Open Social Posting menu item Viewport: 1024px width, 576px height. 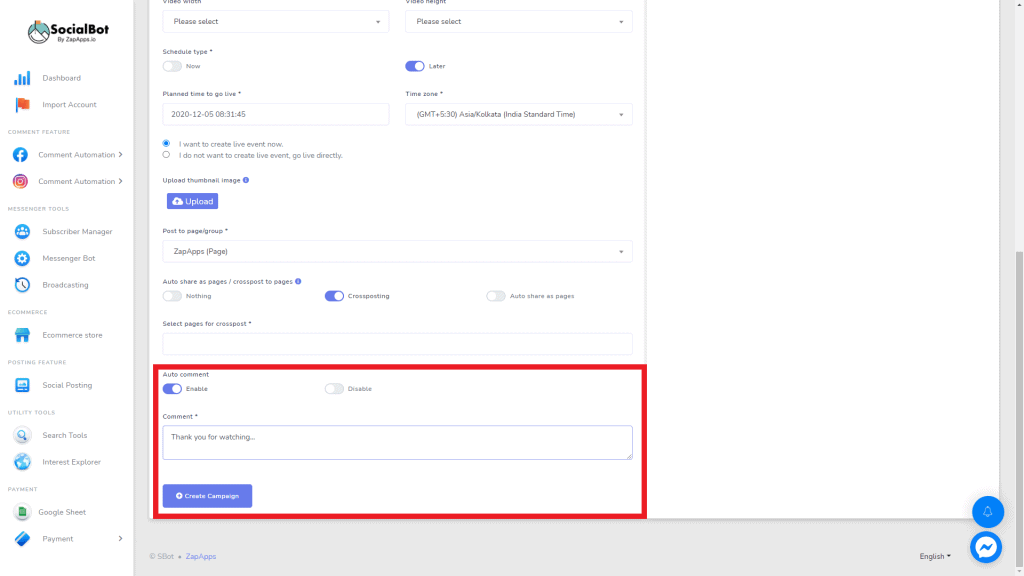click(67, 385)
